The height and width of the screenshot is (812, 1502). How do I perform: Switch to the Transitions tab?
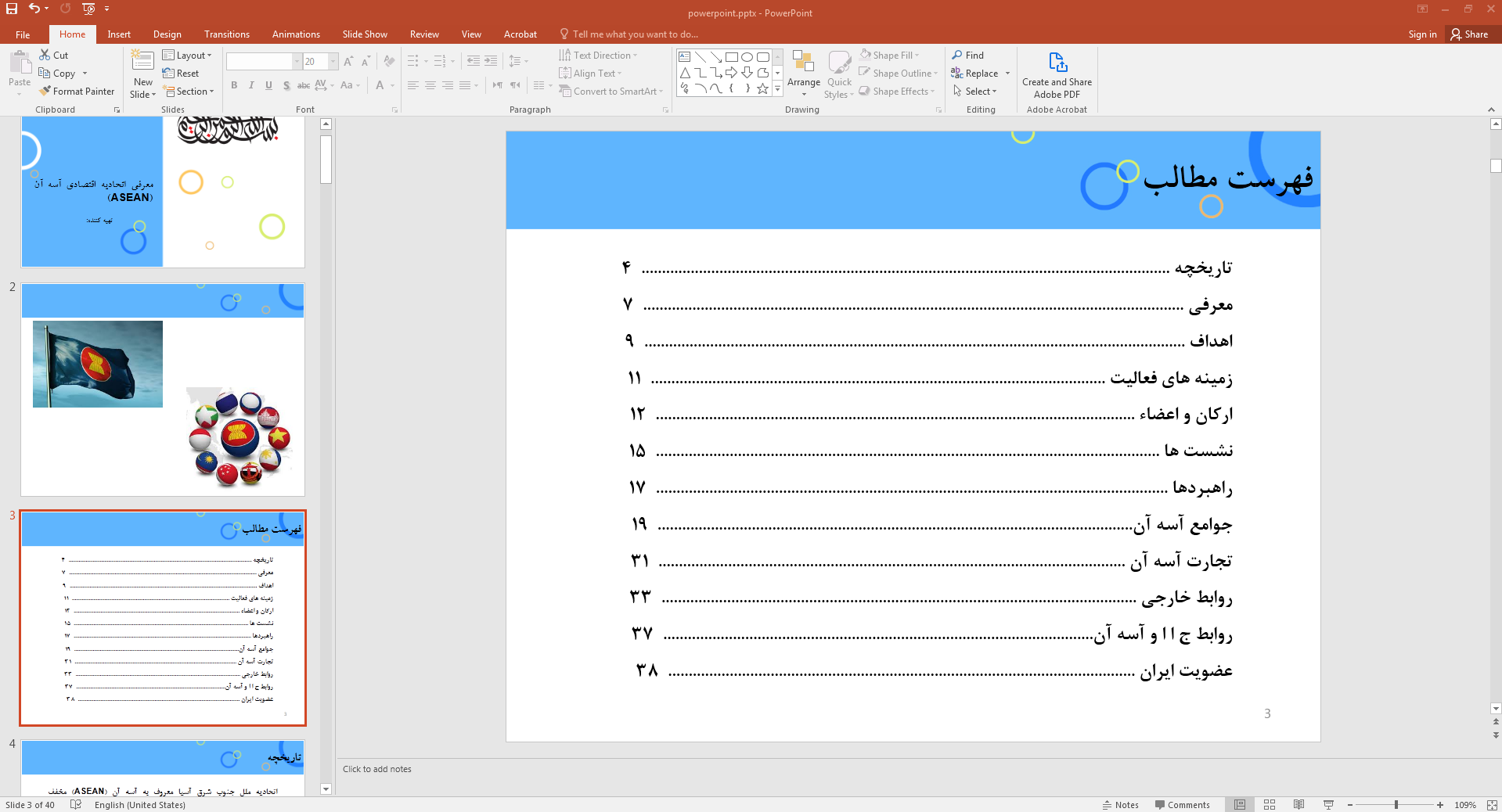[x=227, y=34]
